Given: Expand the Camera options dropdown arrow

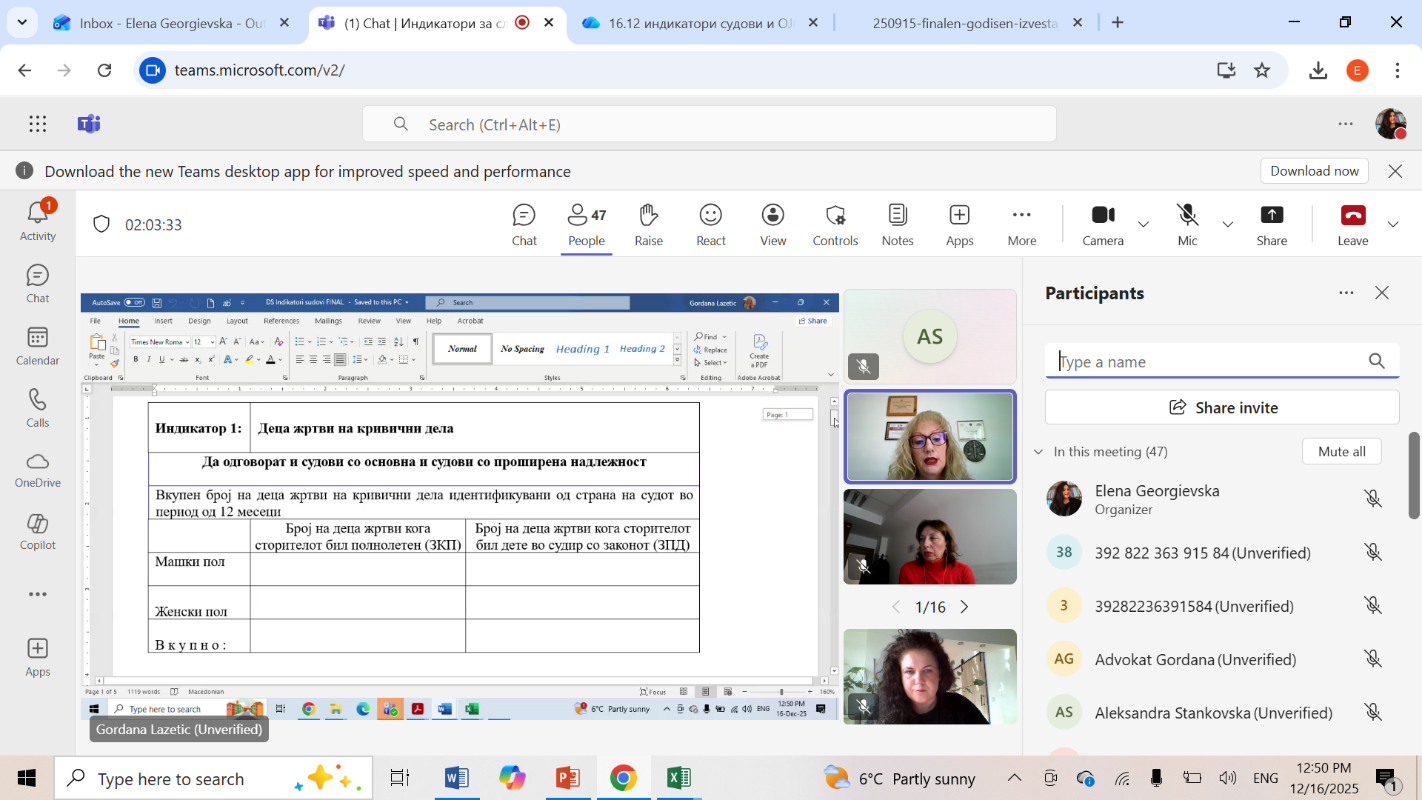Looking at the screenshot, I should coord(1144,224).
